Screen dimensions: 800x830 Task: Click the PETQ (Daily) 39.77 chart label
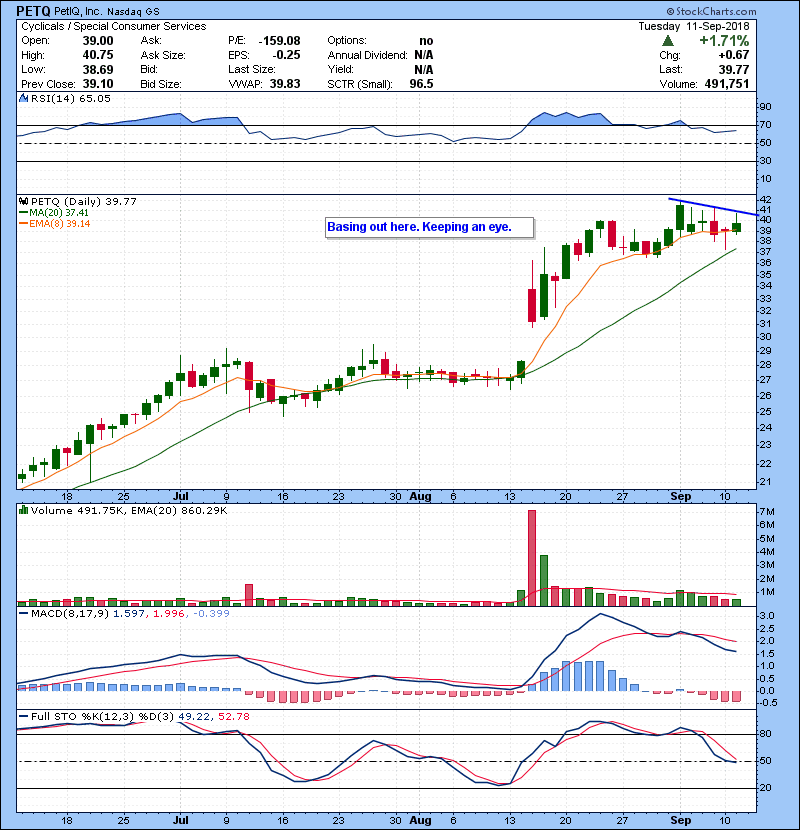tap(84, 201)
